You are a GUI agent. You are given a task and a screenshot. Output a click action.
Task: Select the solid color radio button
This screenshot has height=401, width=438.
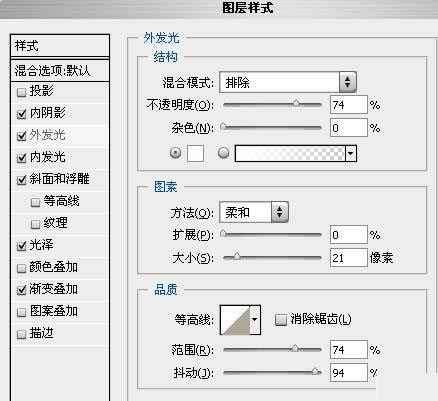tap(176, 153)
